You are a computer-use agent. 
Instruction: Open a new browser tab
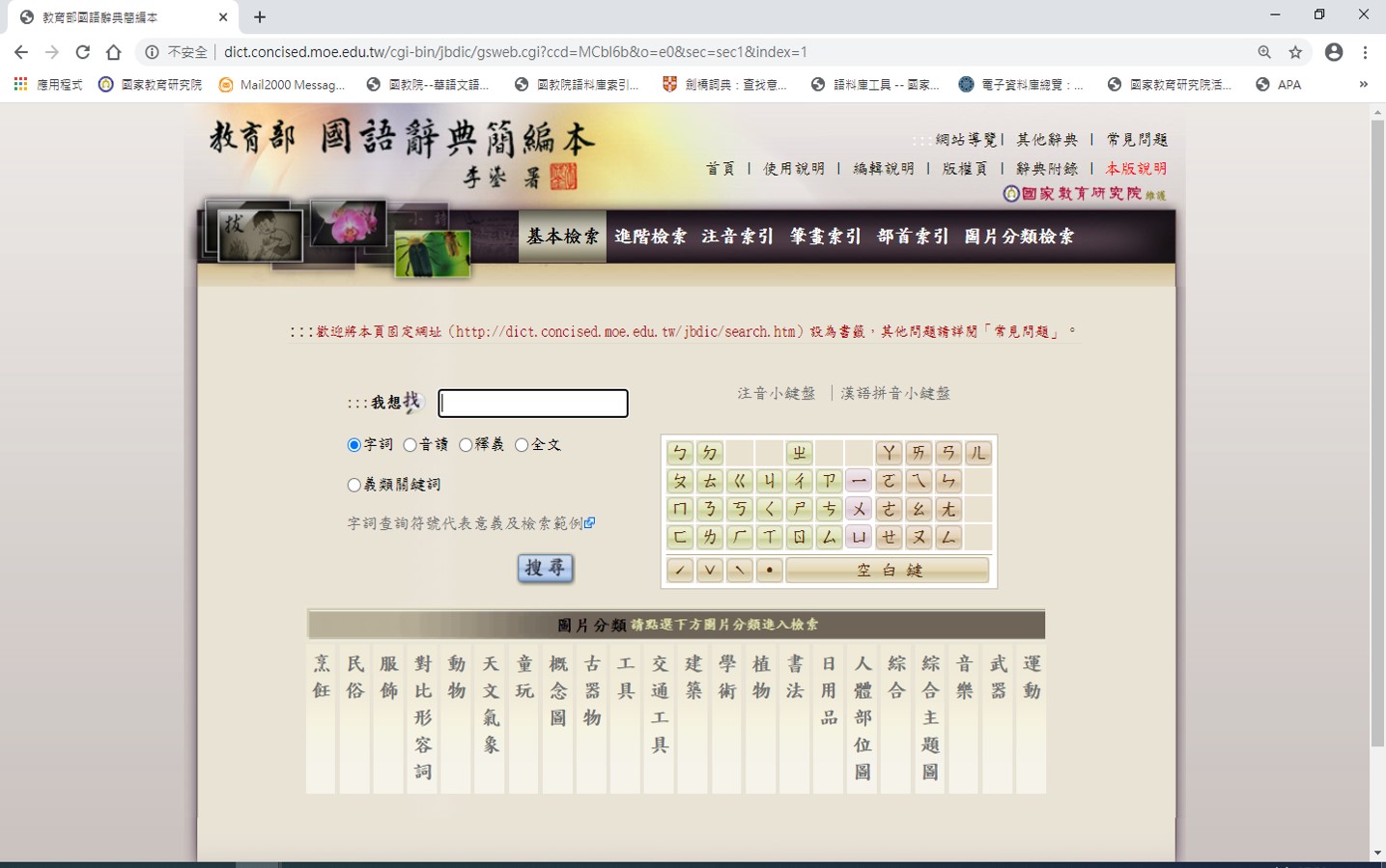pos(260,17)
